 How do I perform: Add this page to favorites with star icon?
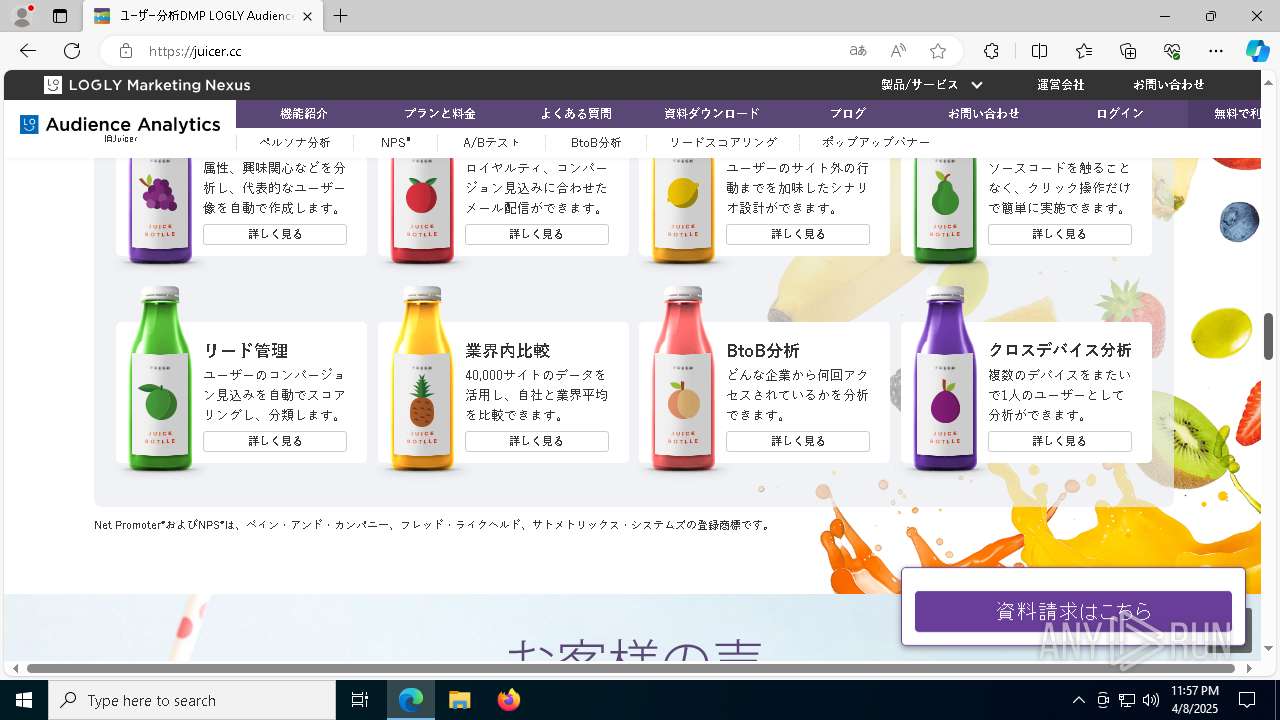(938, 51)
